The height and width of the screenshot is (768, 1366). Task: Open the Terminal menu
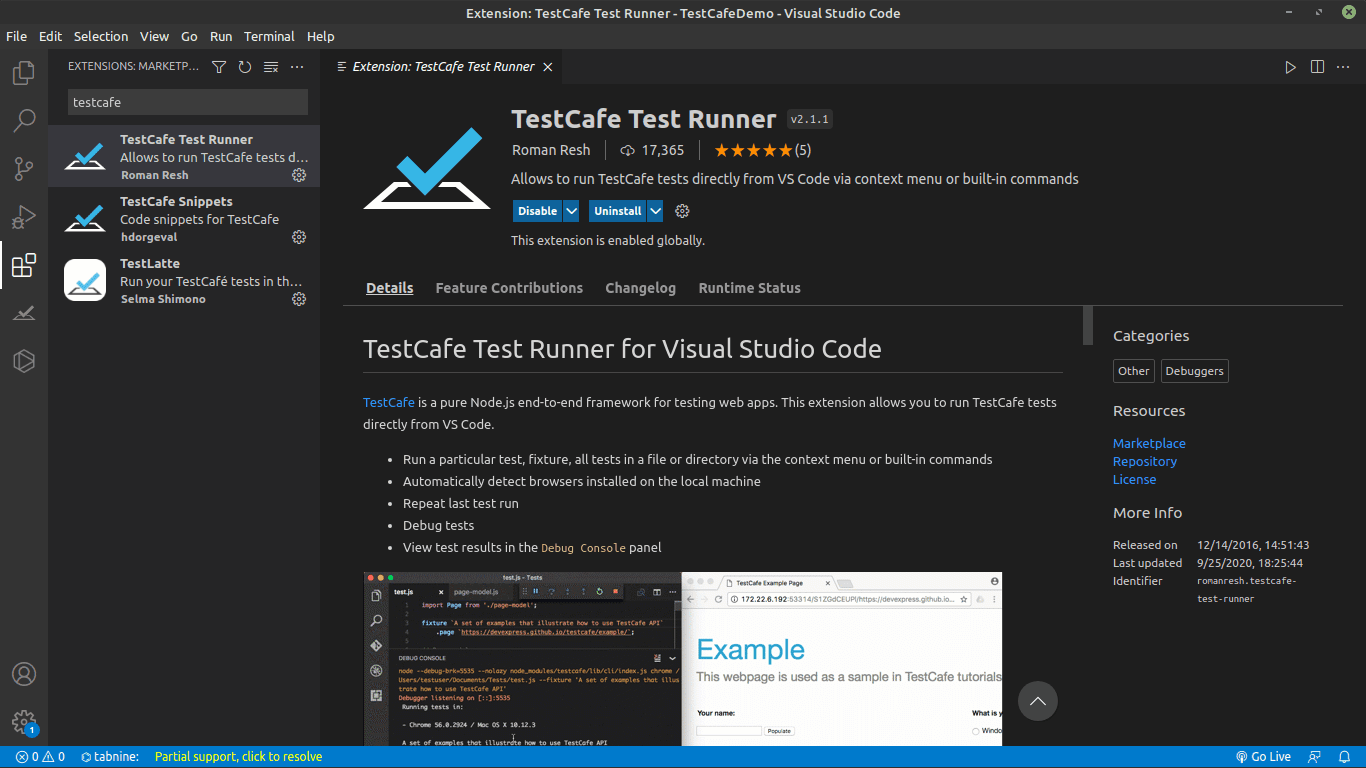[268, 36]
